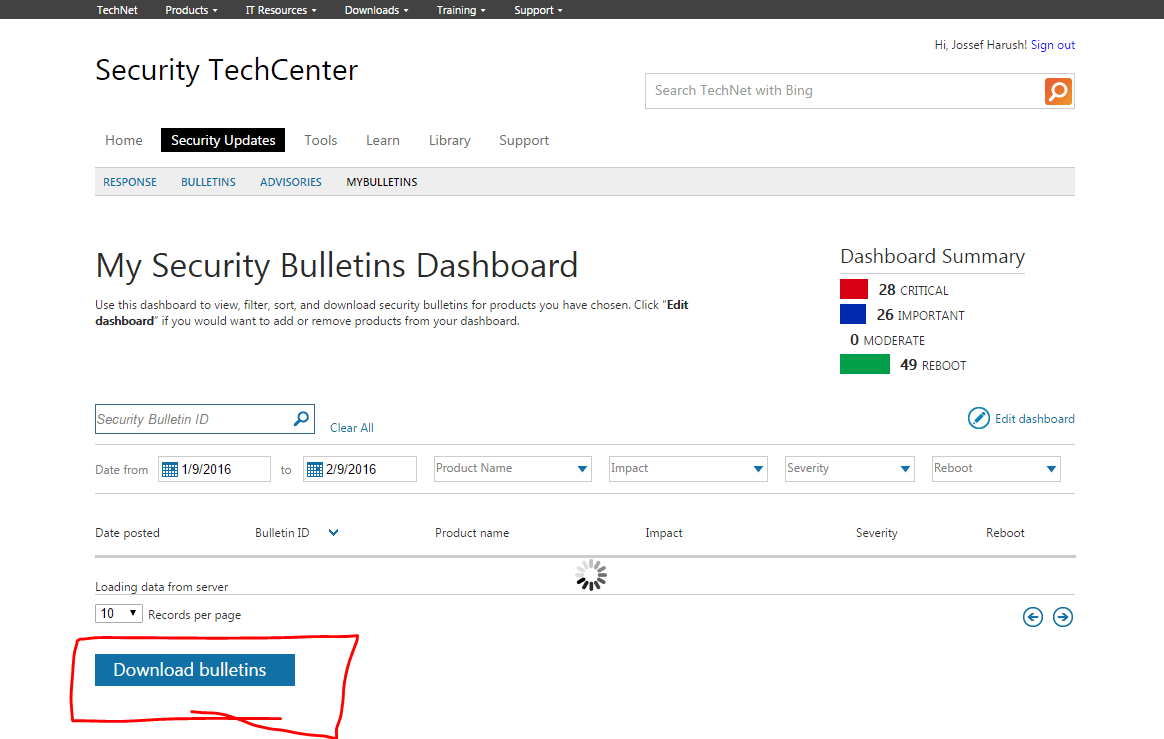Click the blue IMPORTANT summary swatch
The width and height of the screenshot is (1164, 739).
pyautogui.click(x=853, y=314)
